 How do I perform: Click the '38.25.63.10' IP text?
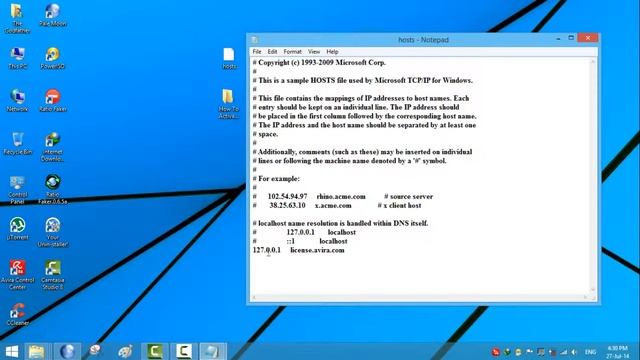click(287, 206)
